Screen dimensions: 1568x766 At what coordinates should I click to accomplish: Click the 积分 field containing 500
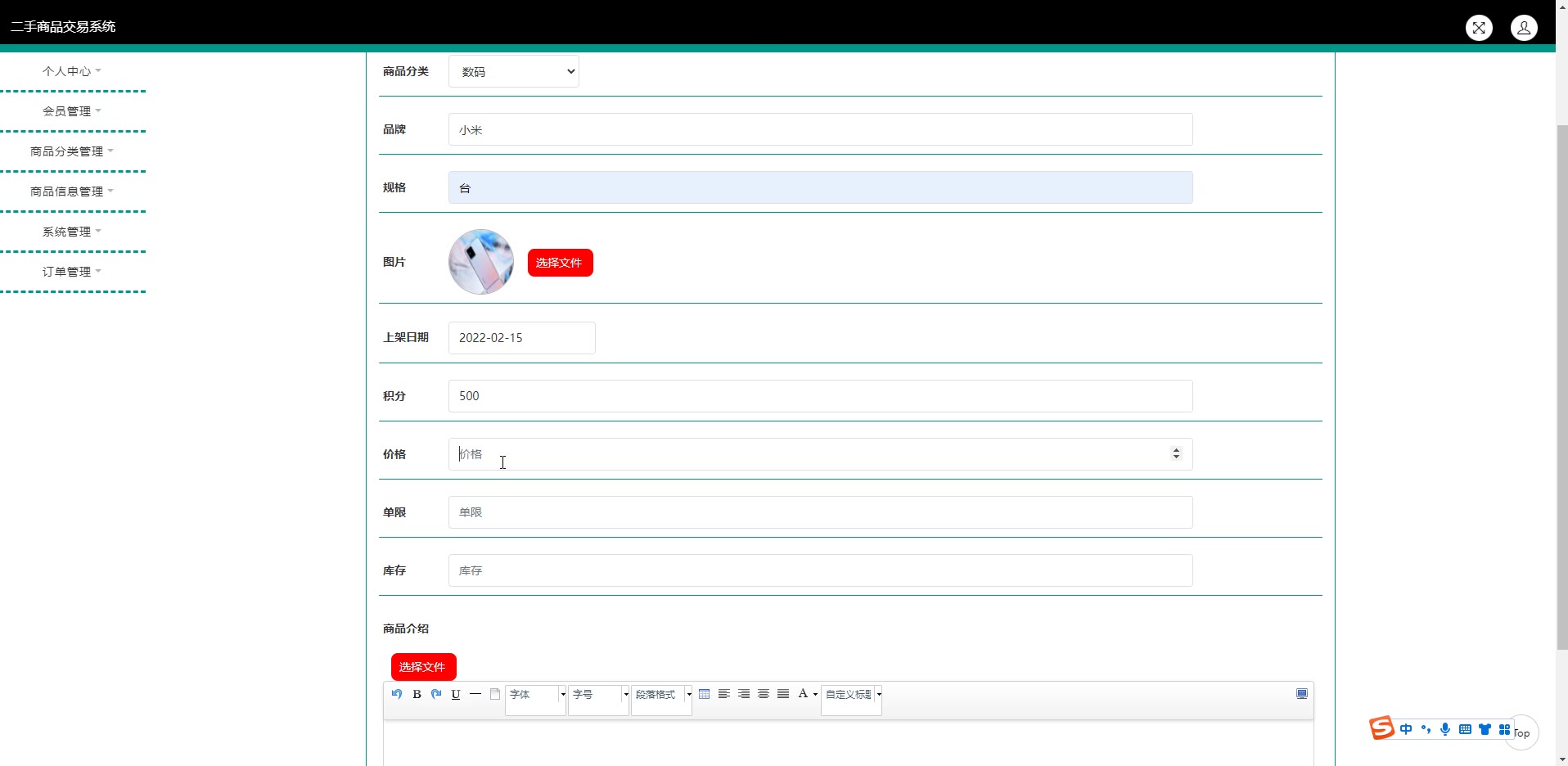click(820, 396)
